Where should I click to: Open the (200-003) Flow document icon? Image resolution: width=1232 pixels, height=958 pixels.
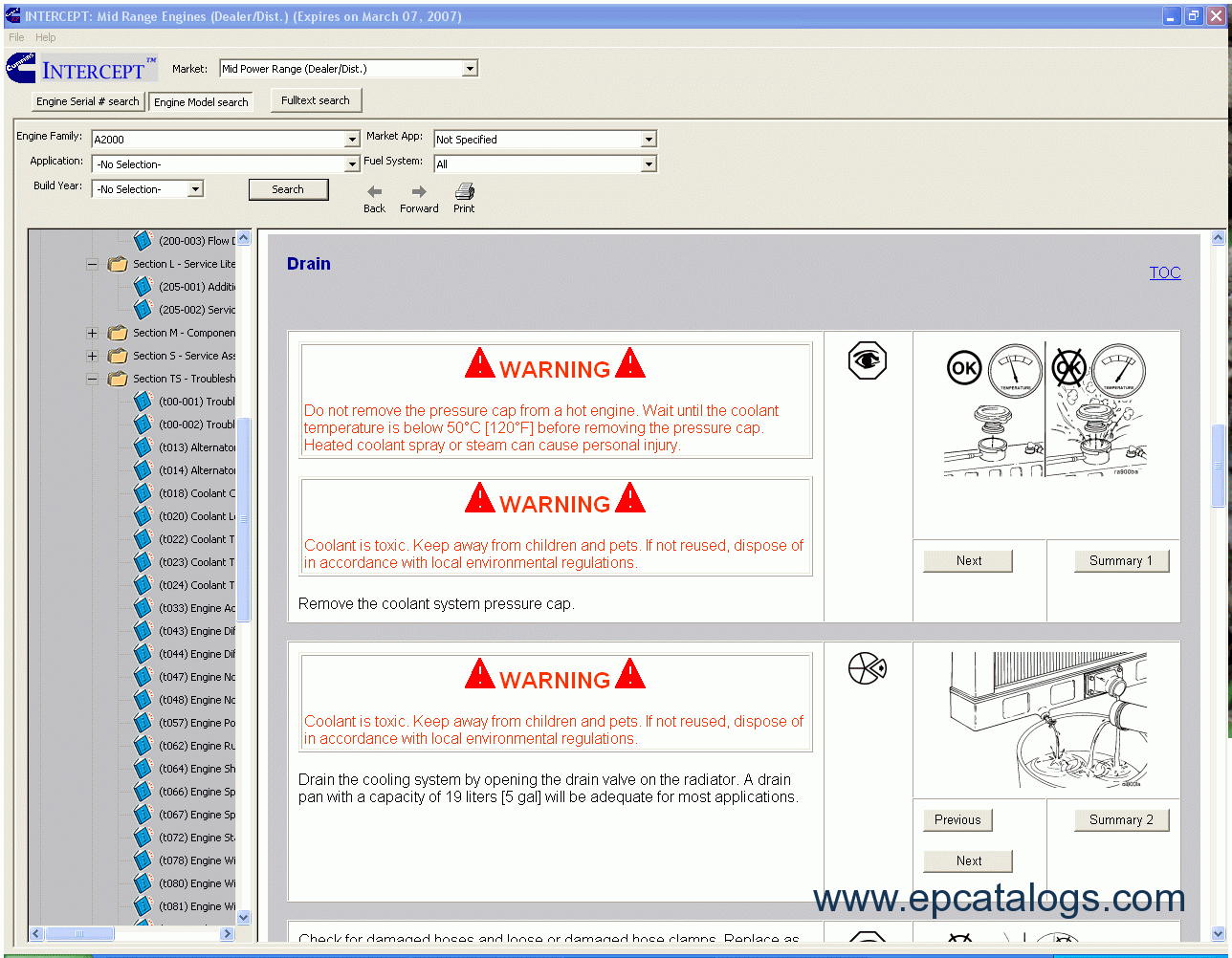pos(143,241)
